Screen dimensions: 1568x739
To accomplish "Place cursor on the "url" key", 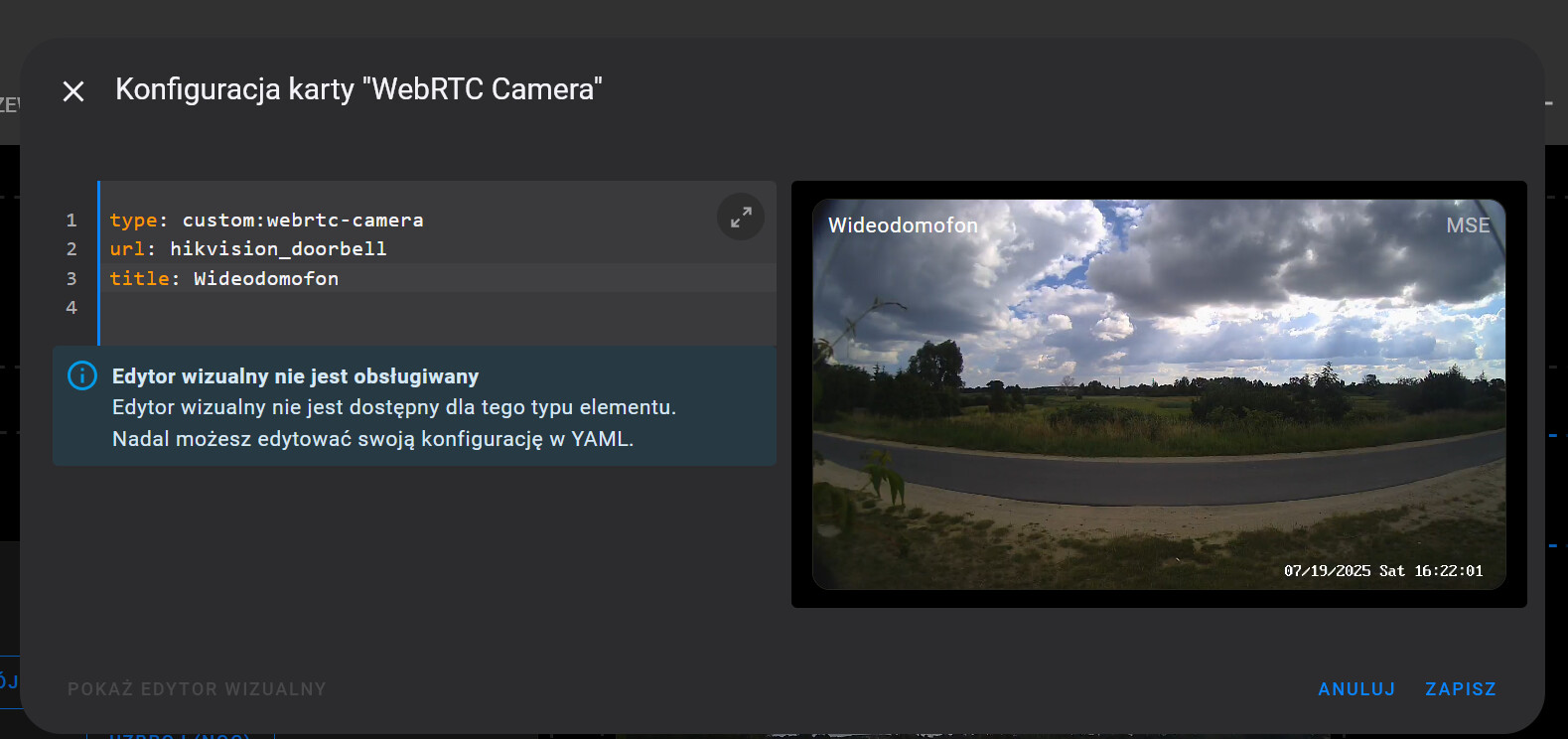I will (x=127, y=249).
